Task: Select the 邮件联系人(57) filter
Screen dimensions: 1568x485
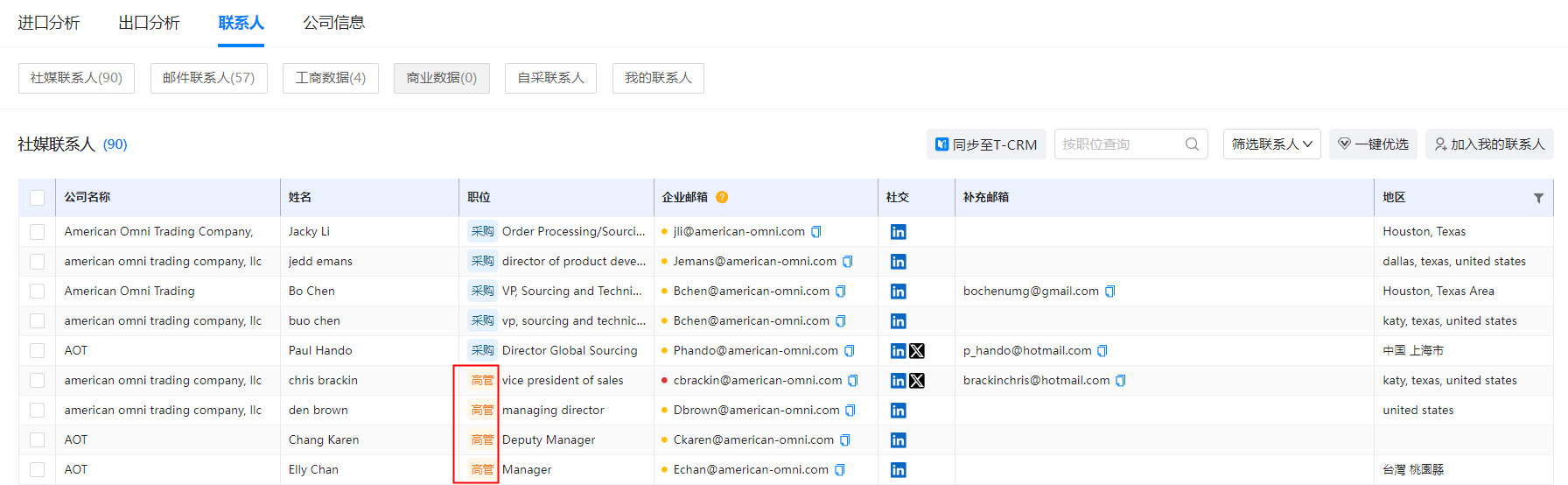Action: click(208, 78)
